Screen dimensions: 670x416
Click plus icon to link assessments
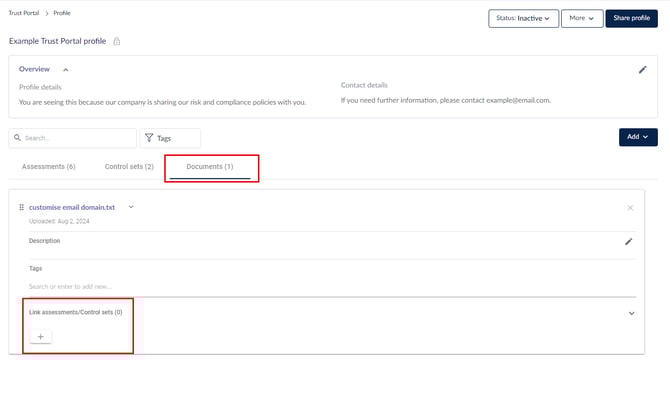[x=40, y=337]
